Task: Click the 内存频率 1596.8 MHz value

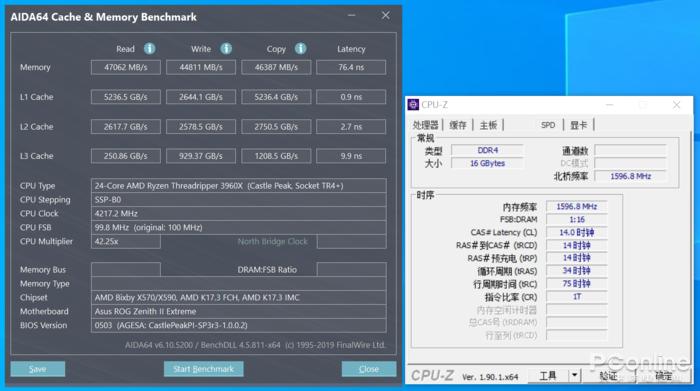Action: coord(577,207)
